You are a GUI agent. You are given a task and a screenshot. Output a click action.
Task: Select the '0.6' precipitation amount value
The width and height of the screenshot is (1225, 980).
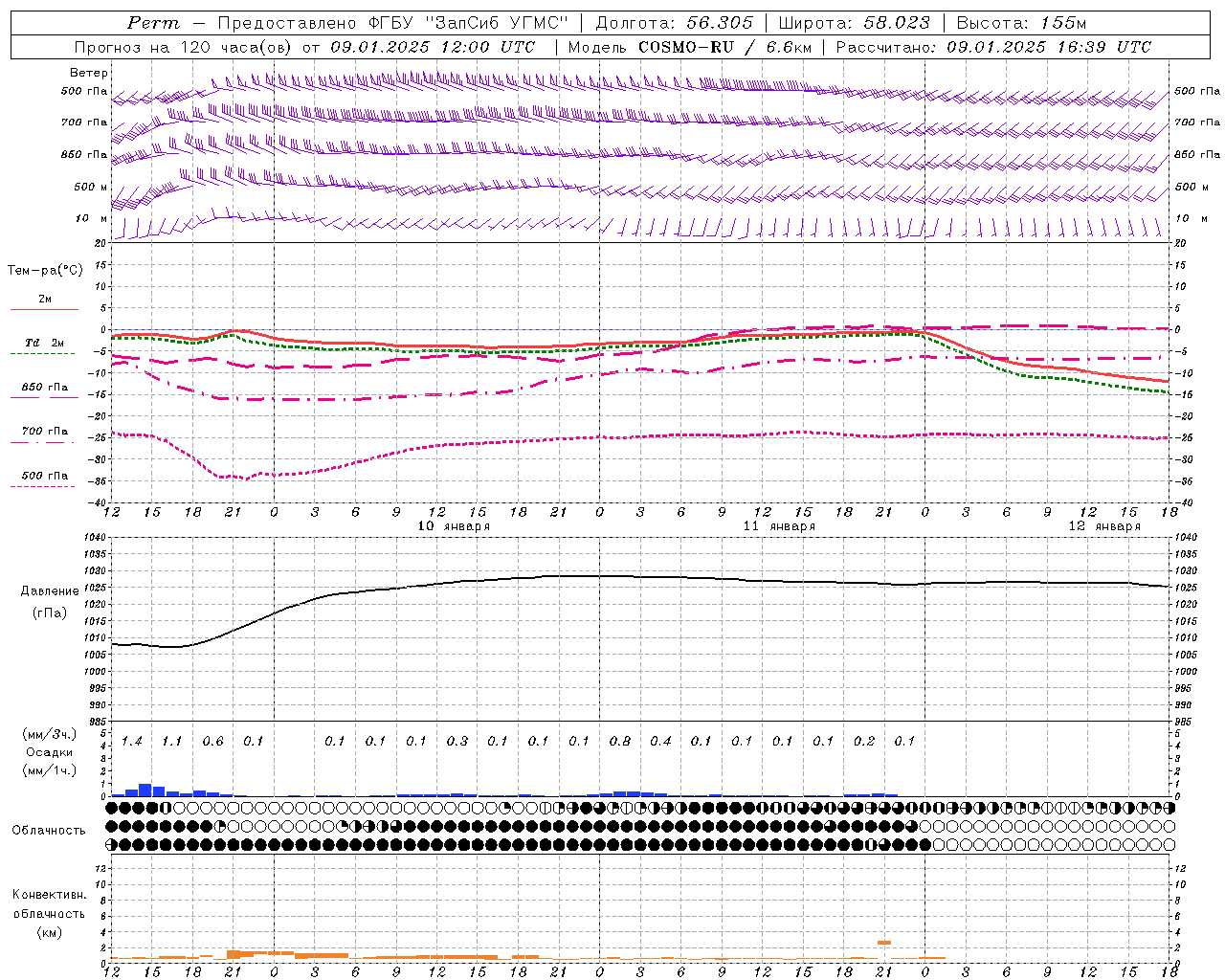212,742
